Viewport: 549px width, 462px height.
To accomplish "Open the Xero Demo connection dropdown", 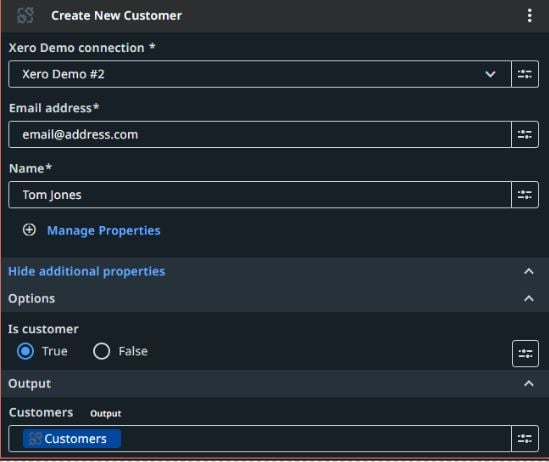I will click(260, 74).
